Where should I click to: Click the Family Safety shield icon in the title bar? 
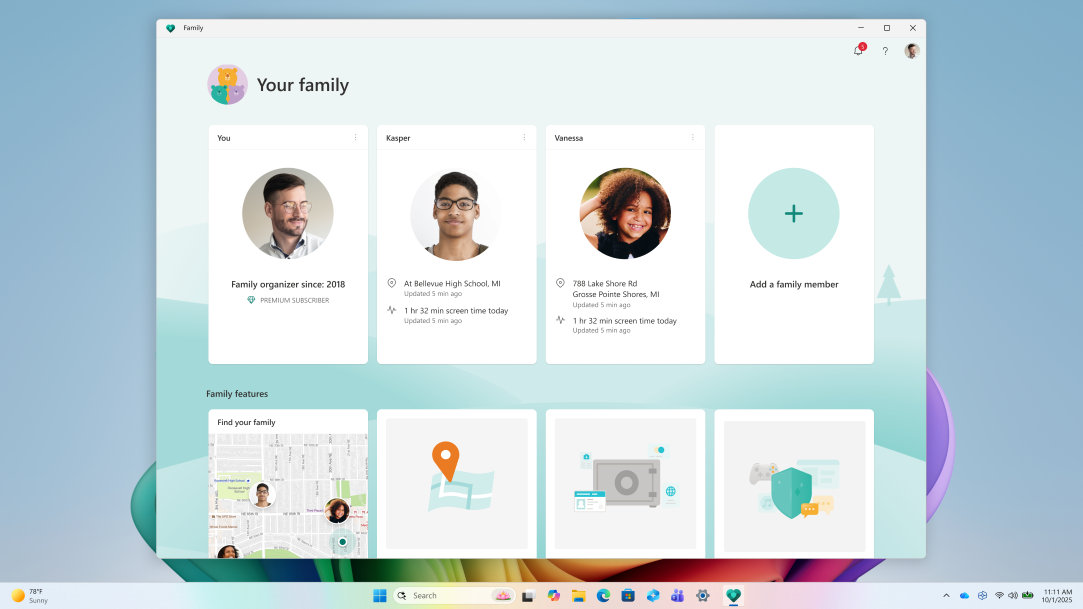tap(171, 28)
